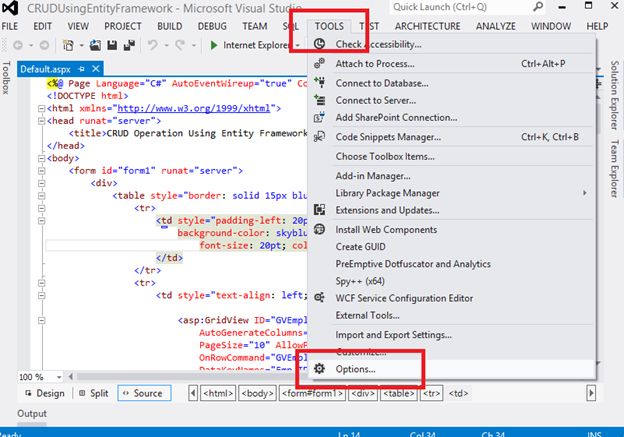
Task: Open the ARCHITECTURE menu
Action: (x=427, y=26)
